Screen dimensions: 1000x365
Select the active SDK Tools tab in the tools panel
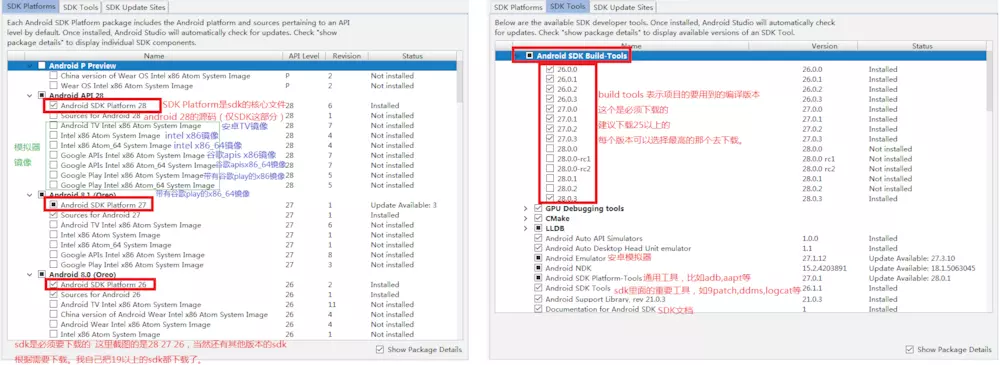(x=567, y=6)
